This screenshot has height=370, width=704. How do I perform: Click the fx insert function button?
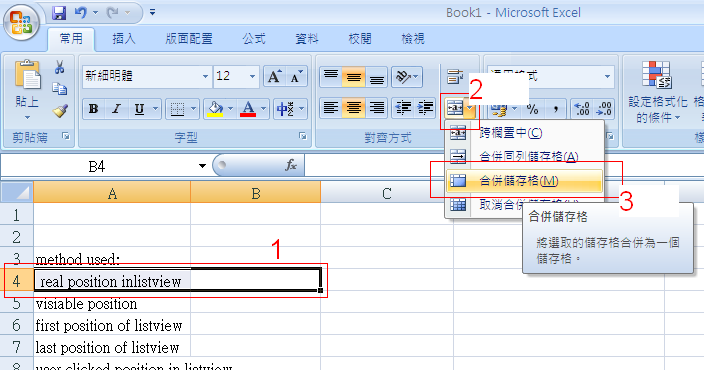click(x=291, y=166)
